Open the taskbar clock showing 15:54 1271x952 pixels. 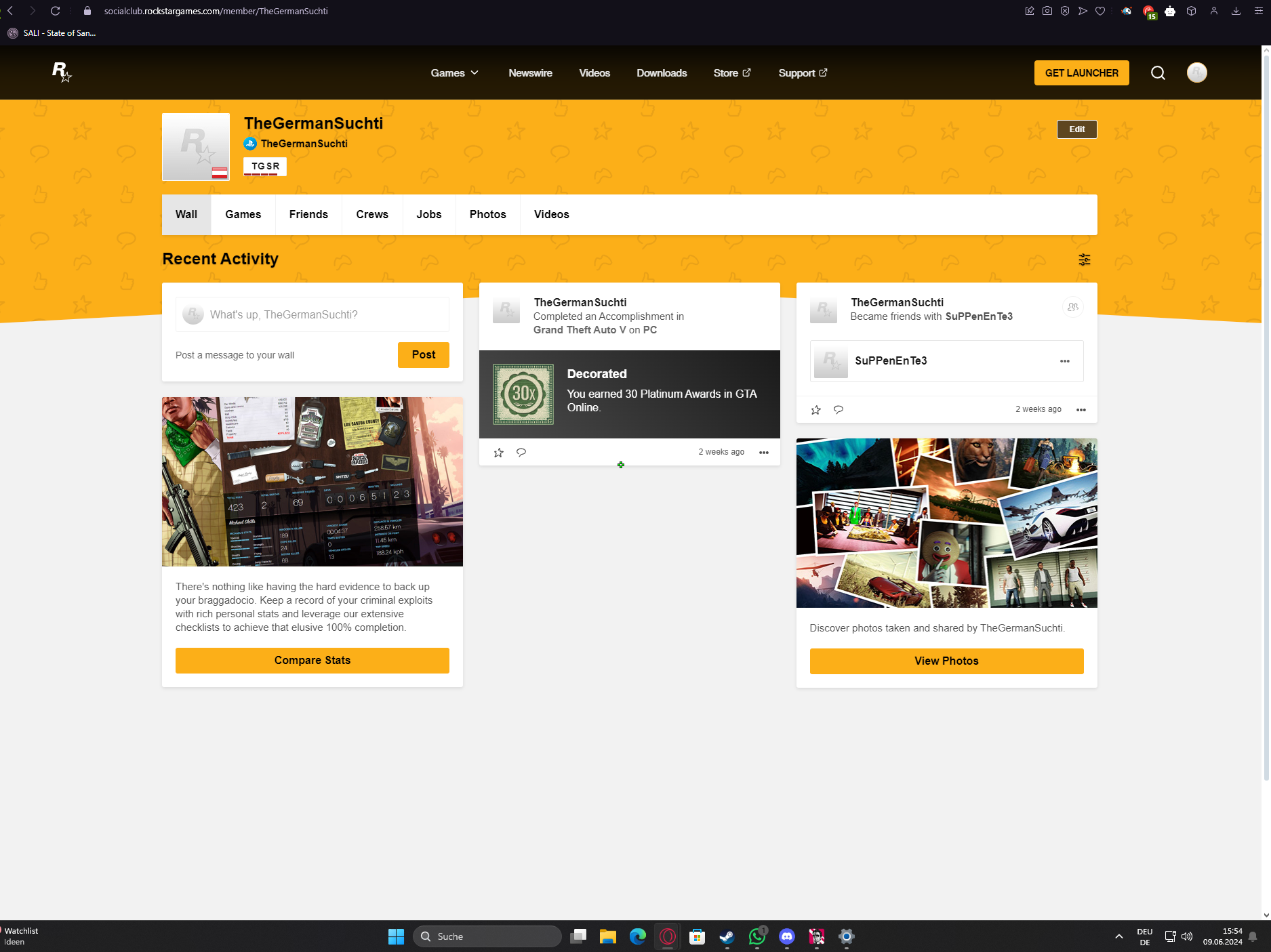point(1222,936)
